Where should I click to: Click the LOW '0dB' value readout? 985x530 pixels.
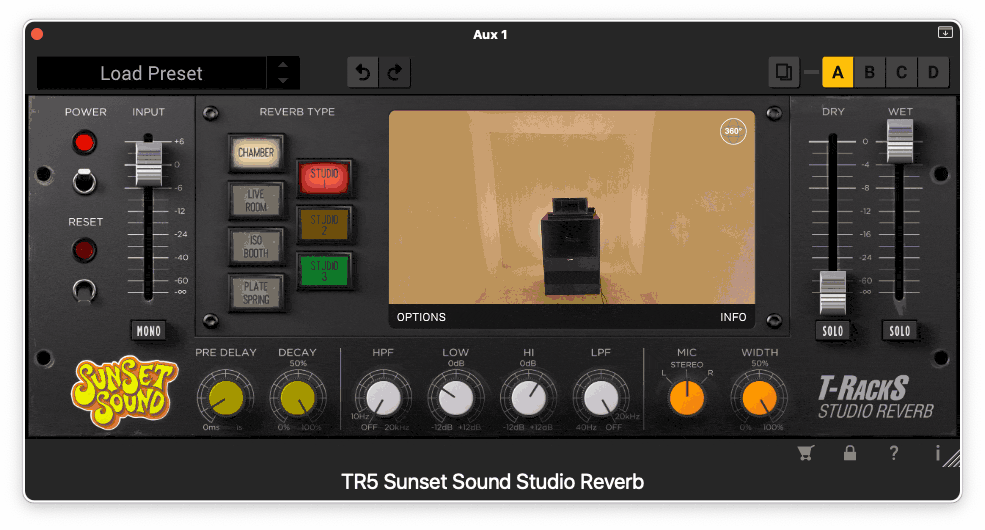[456, 364]
